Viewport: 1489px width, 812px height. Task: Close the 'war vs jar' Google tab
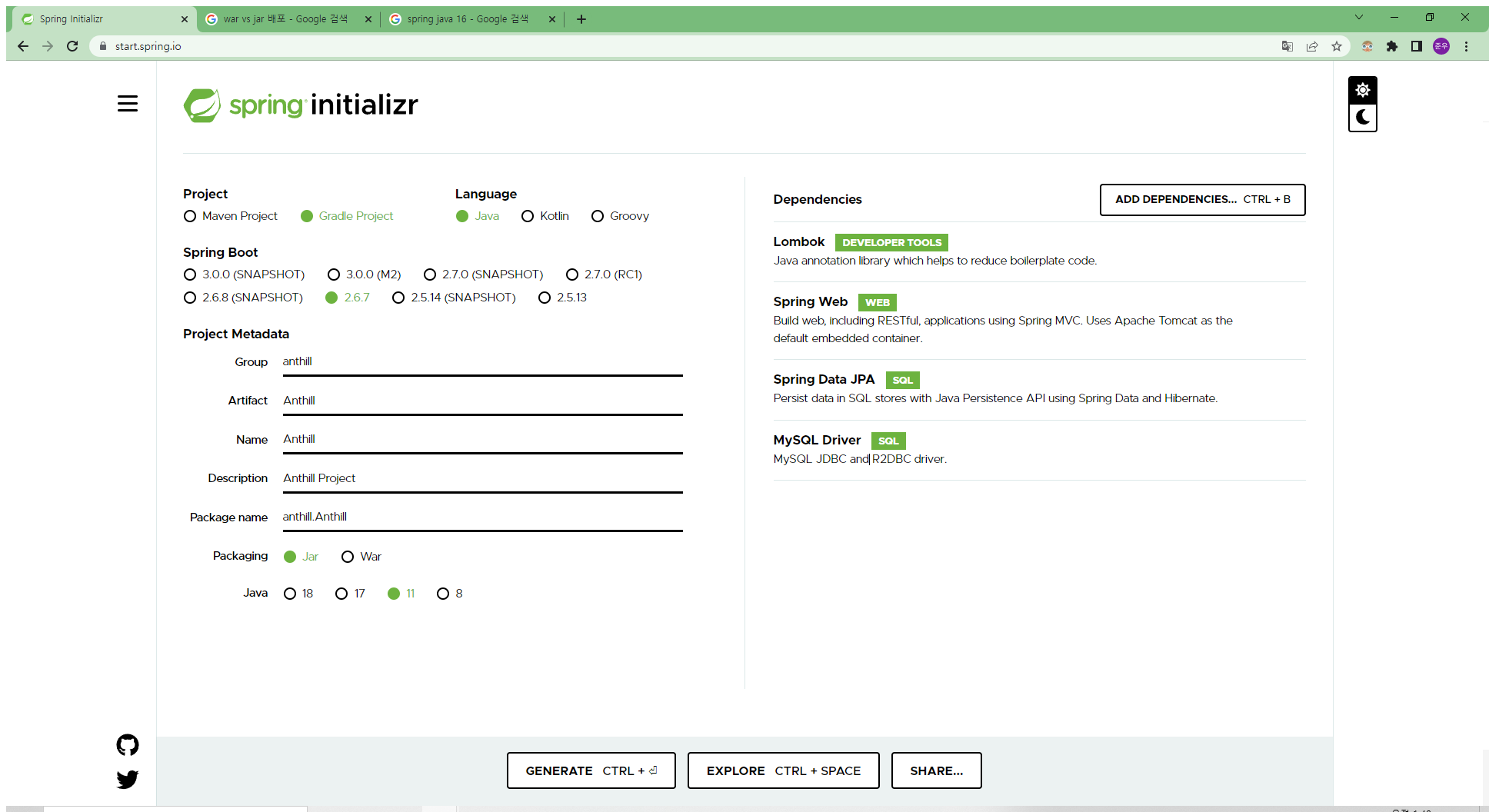tap(368, 19)
